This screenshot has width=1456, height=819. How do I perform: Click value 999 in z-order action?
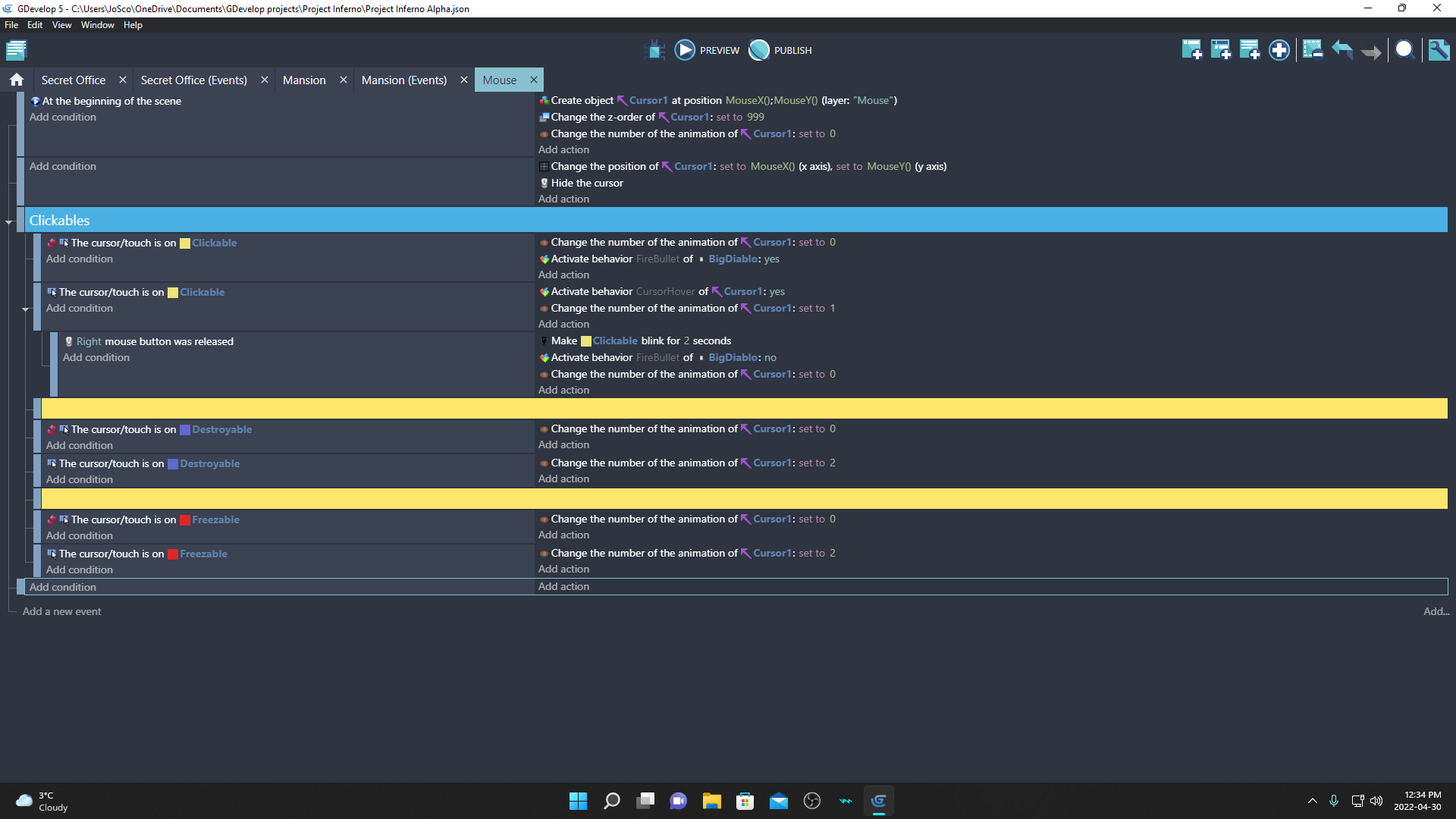(755, 117)
